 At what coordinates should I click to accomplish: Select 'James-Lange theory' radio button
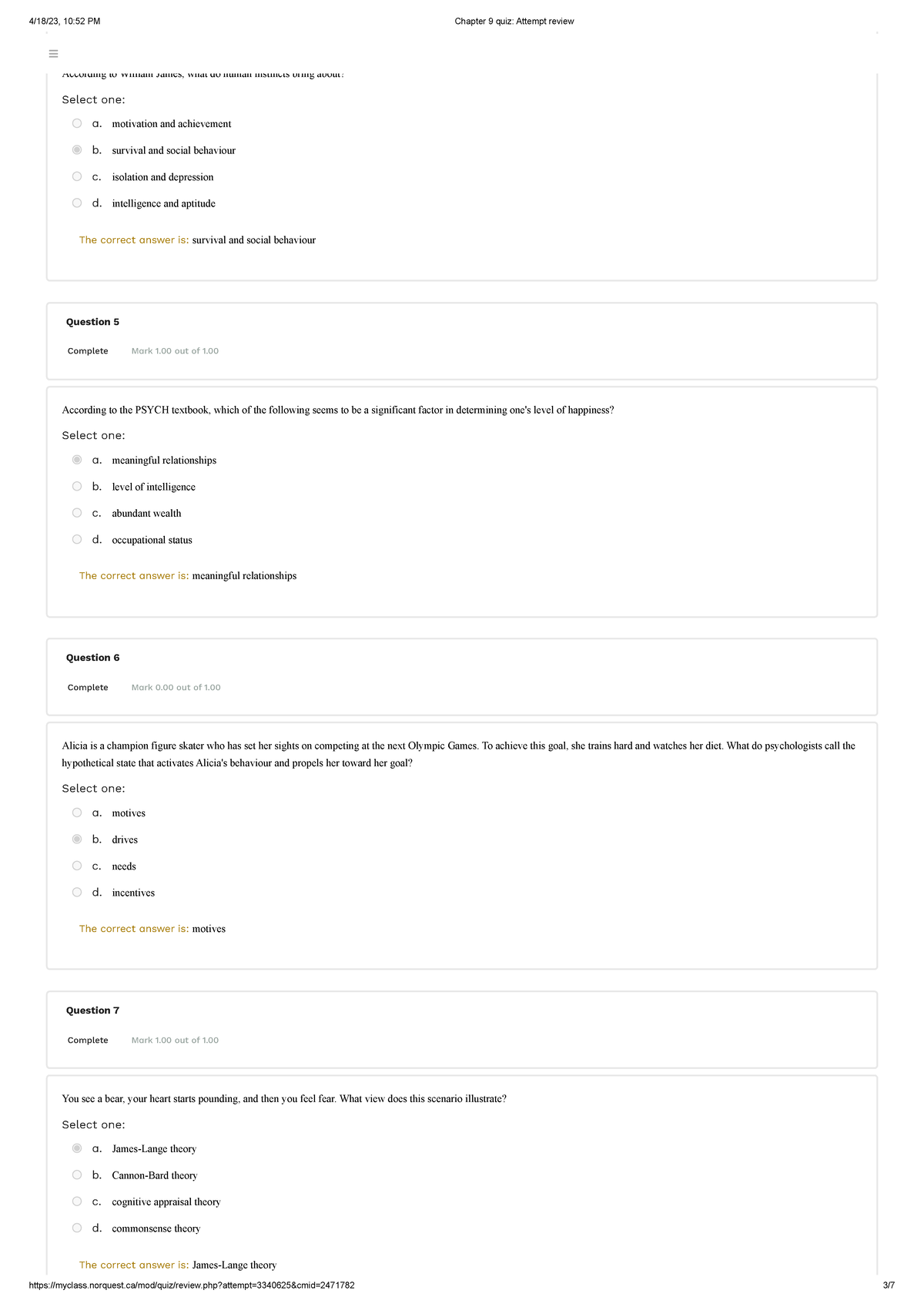[77, 1148]
